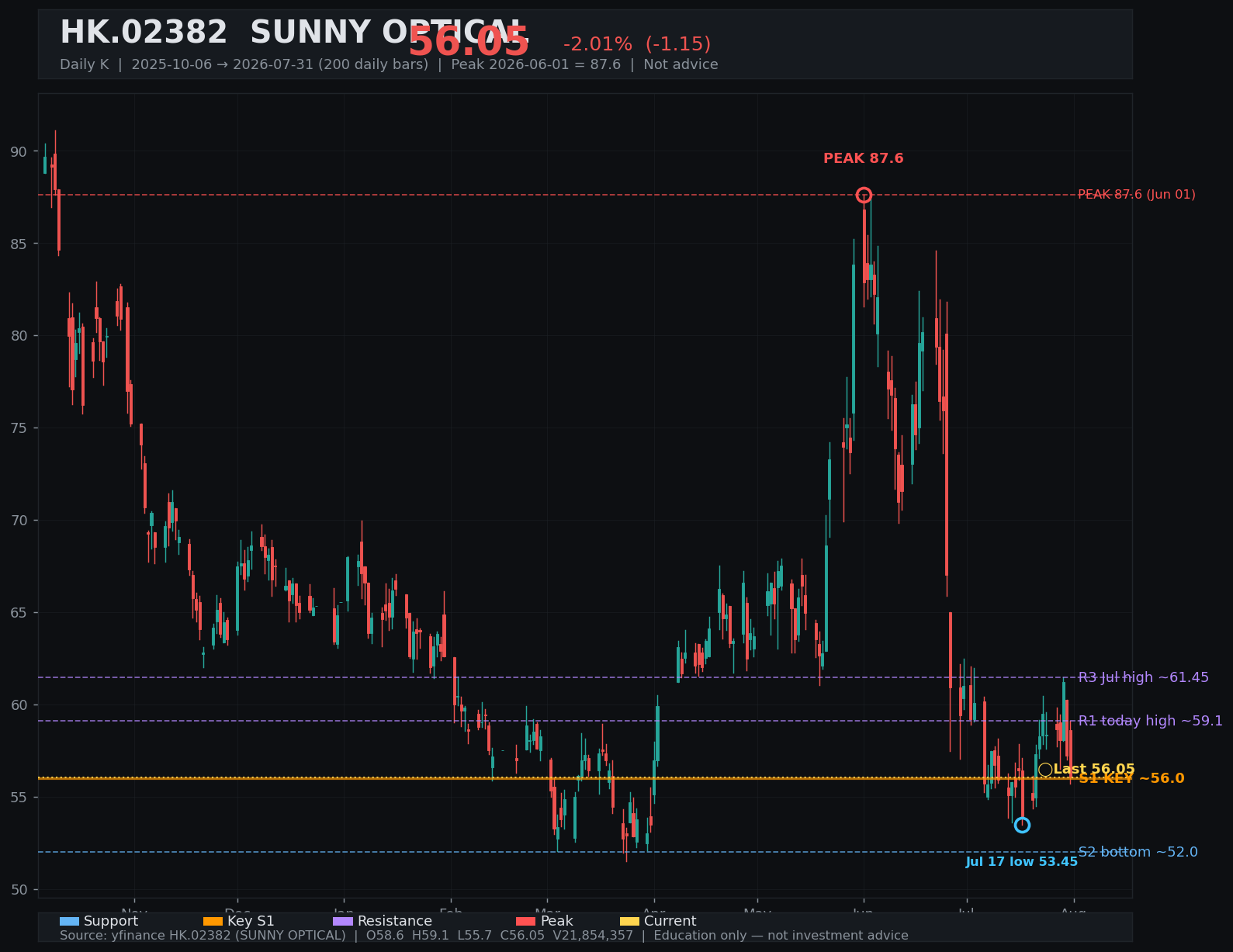Click the orange Key S1 legend swatch
This screenshot has width=1233, height=952.
[x=213, y=922]
